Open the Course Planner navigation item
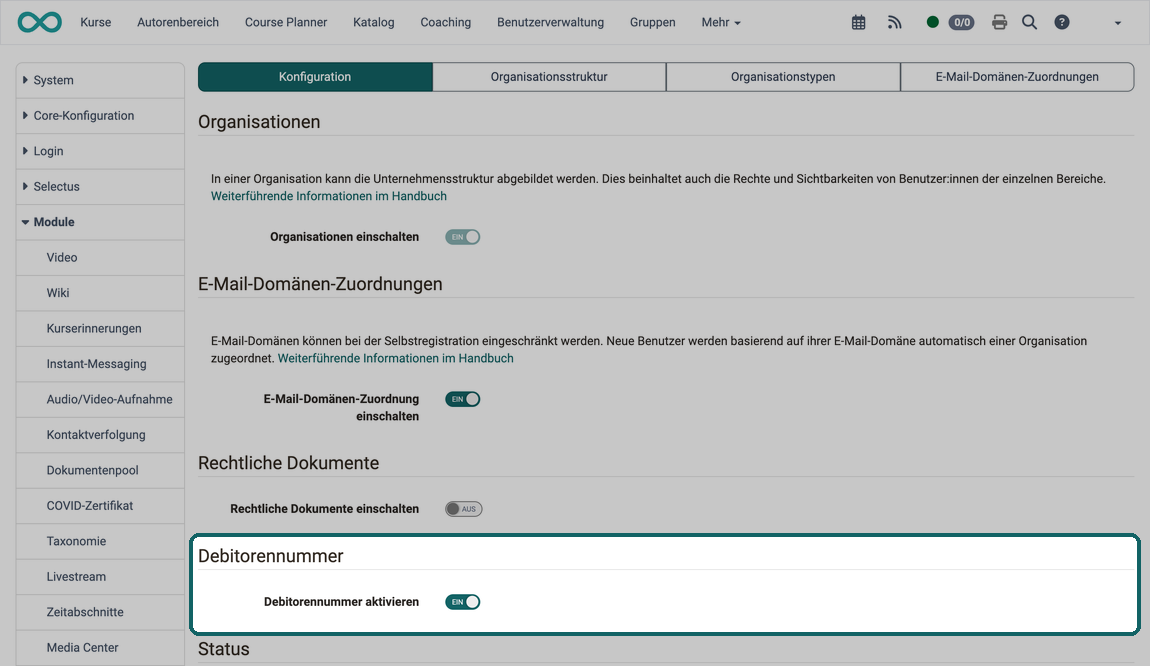The image size is (1150, 666). click(x=286, y=23)
